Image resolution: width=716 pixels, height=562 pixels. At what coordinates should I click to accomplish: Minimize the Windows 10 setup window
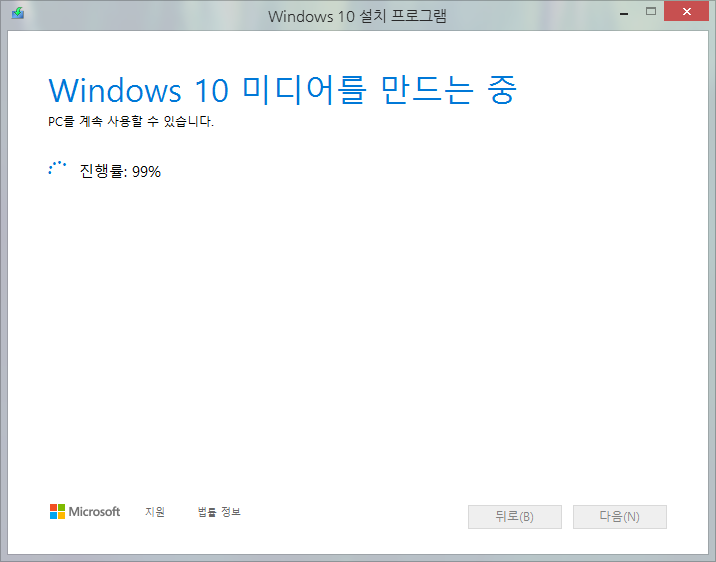[624, 13]
